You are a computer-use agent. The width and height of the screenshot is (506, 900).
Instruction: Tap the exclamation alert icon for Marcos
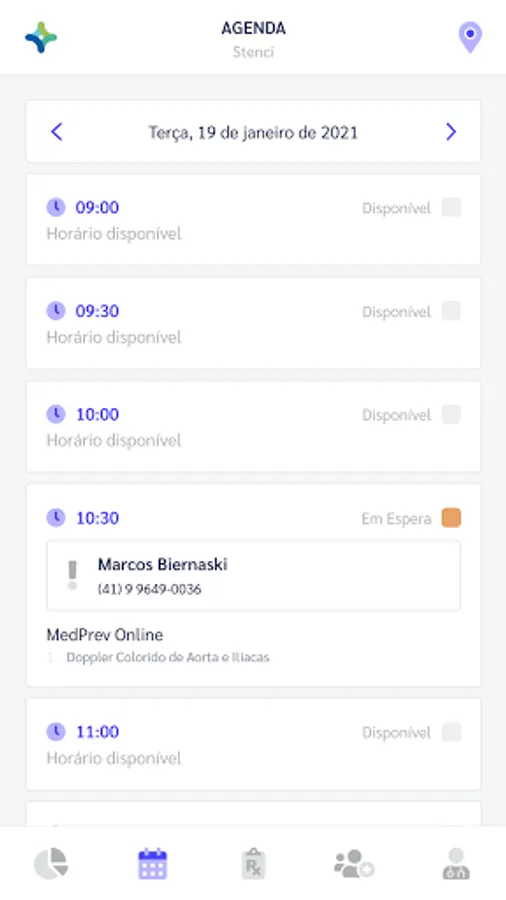point(72,575)
